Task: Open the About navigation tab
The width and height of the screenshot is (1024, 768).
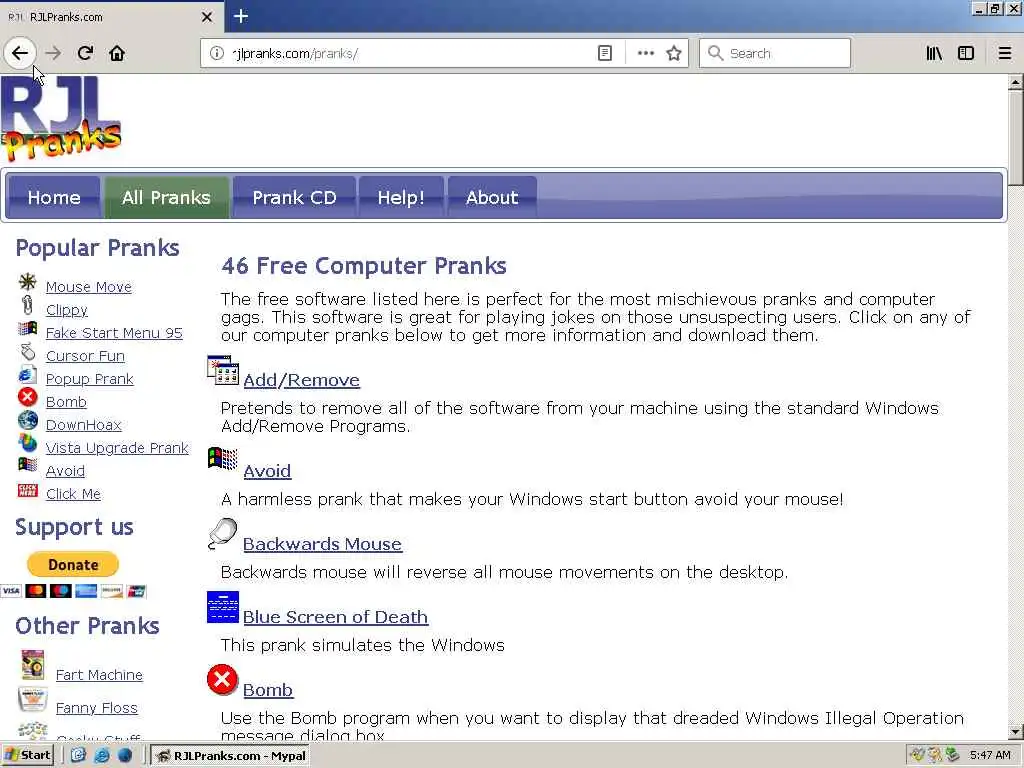Action: (492, 197)
